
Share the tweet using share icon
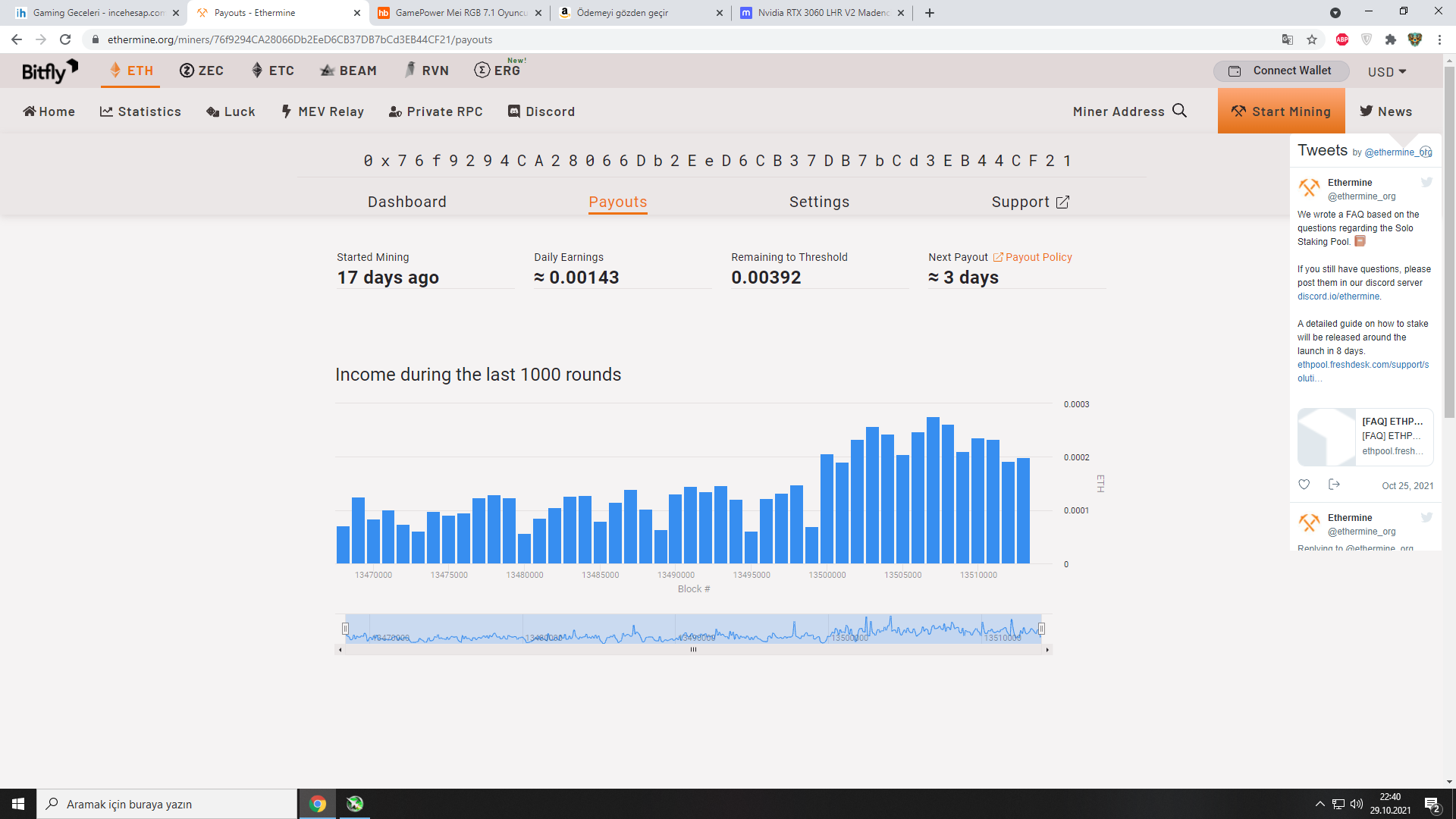coord(1334,485)
